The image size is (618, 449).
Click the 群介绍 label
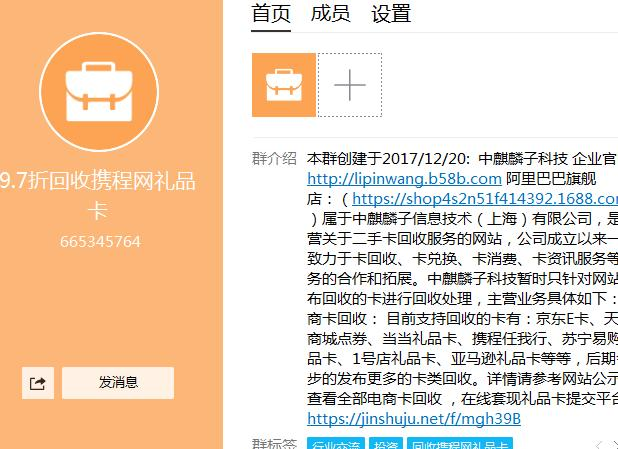pyautogui.click(x=274, y=158)
